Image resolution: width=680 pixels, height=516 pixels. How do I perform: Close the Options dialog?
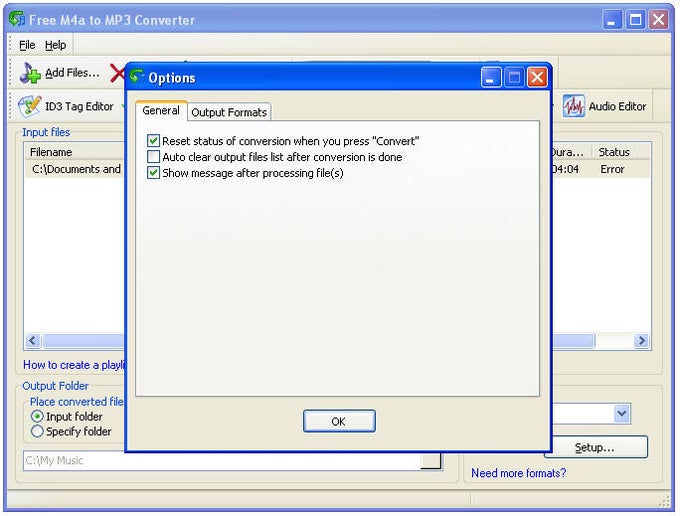click(x=537, y=78)
